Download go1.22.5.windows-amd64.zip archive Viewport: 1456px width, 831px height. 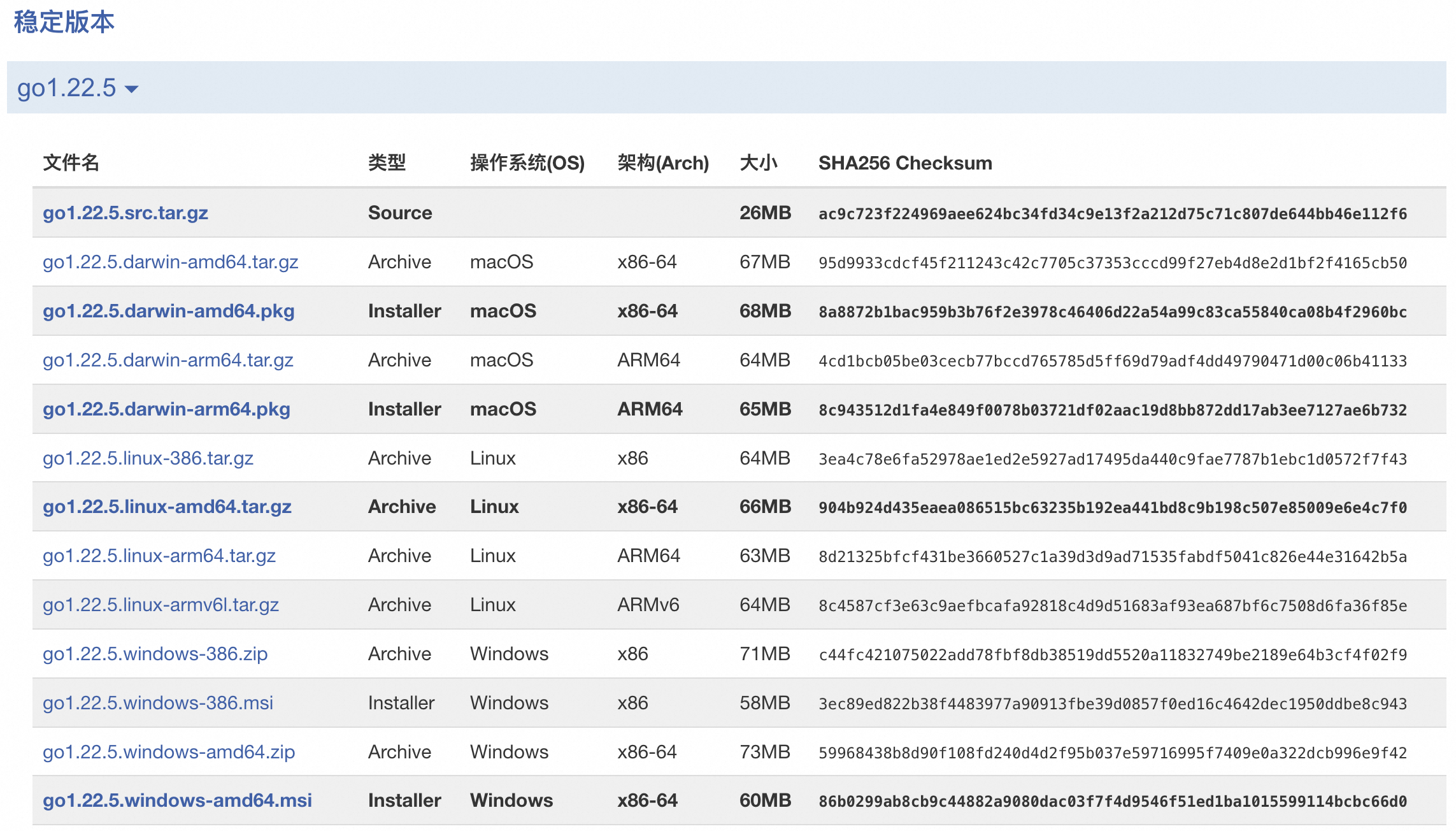click(169, 752)
